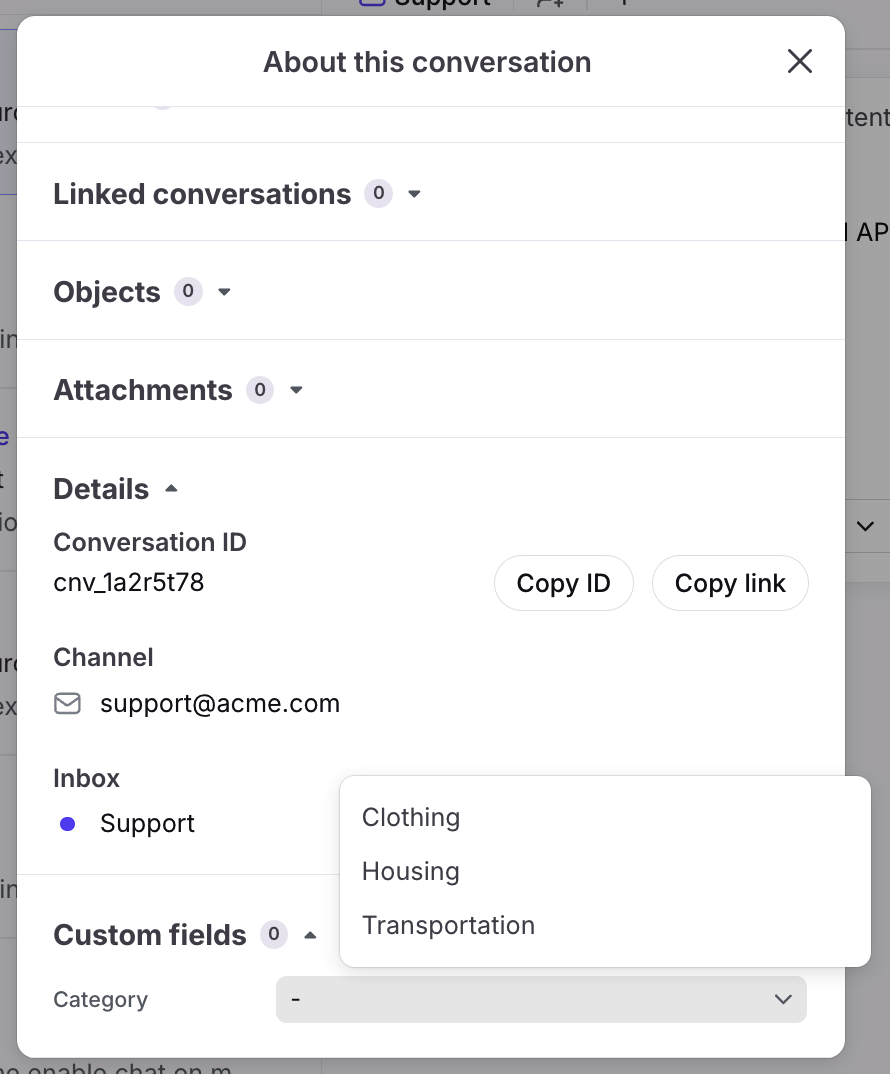Expand the Linked conversations section arrow
This screenshot has height=1074, width=890.
[x=415, y=194]
